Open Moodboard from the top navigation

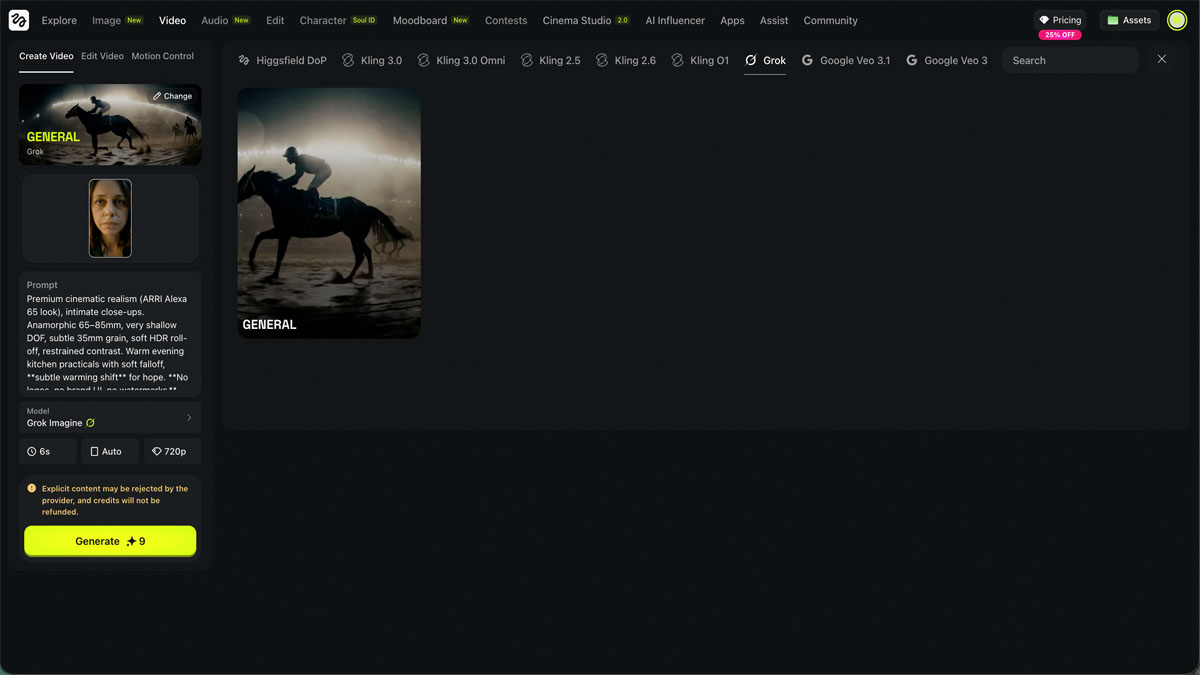point(419,20)
